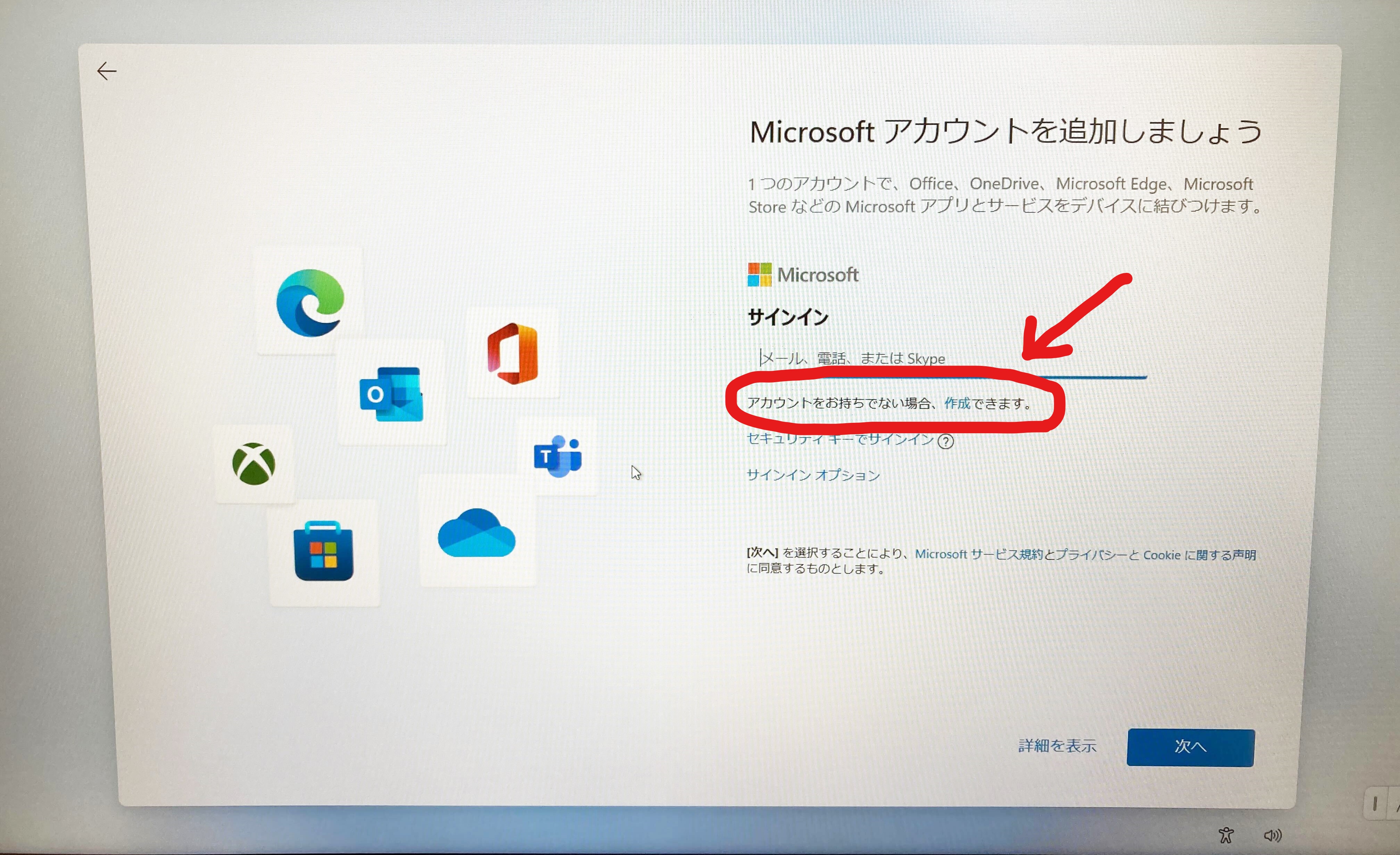Click the Microsoft four-color logo
Screen dimensions: 1400x855
pyautogui.click(x=759, y=275)
